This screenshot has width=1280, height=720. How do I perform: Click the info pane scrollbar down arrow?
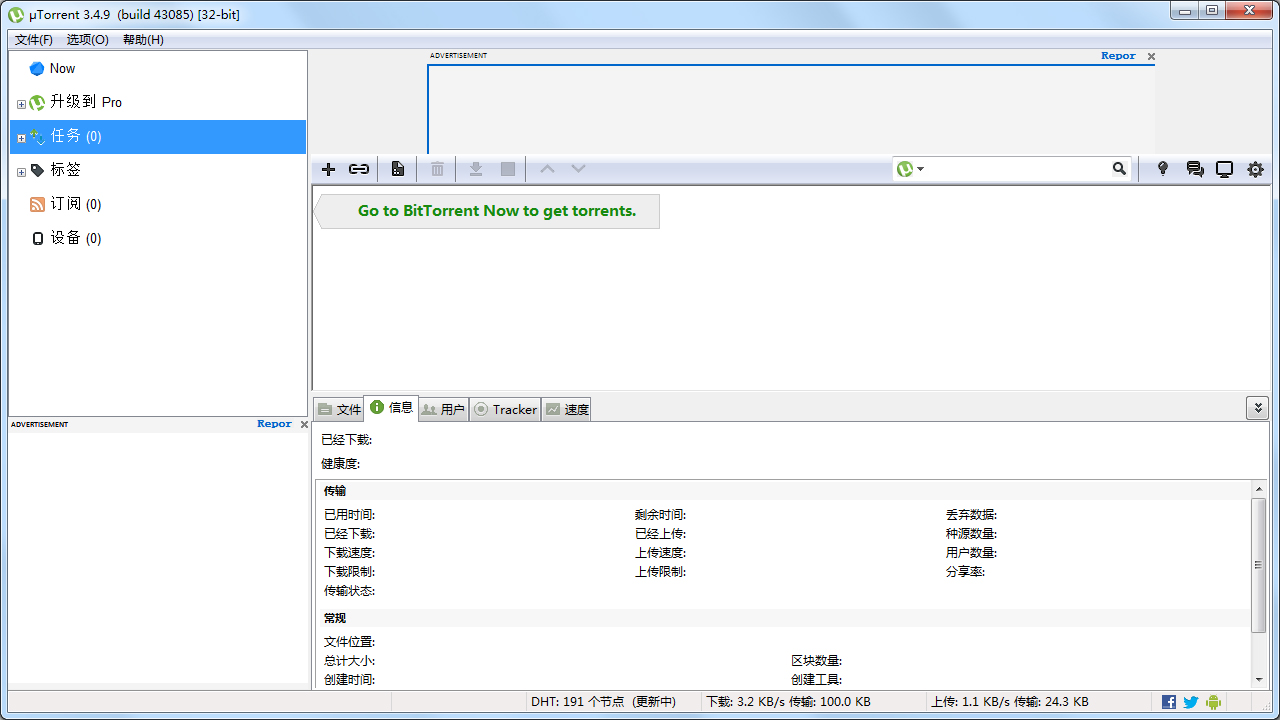(x=1258, y=680)
